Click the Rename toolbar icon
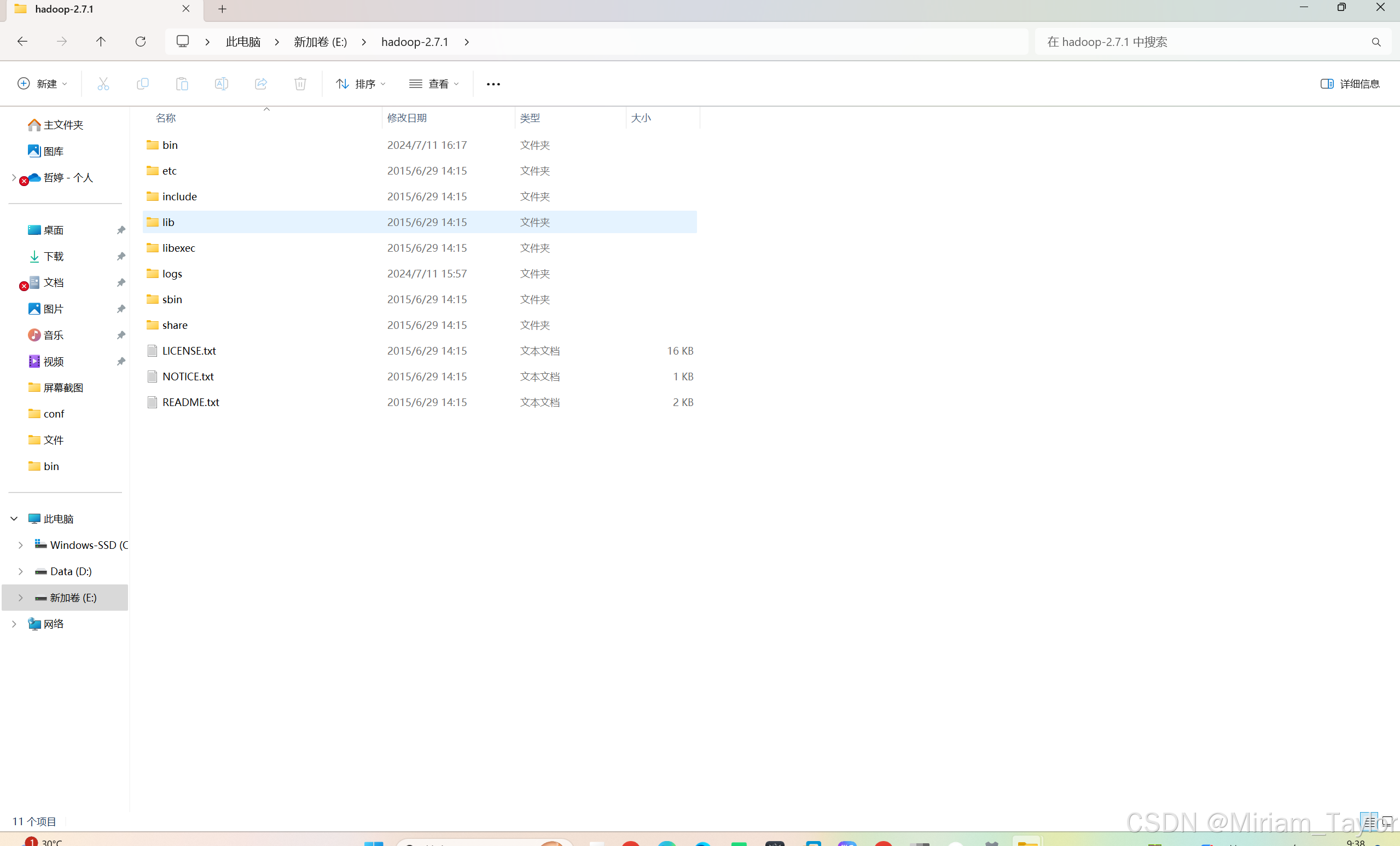1400x846 pixels. (x=221, y=84)
